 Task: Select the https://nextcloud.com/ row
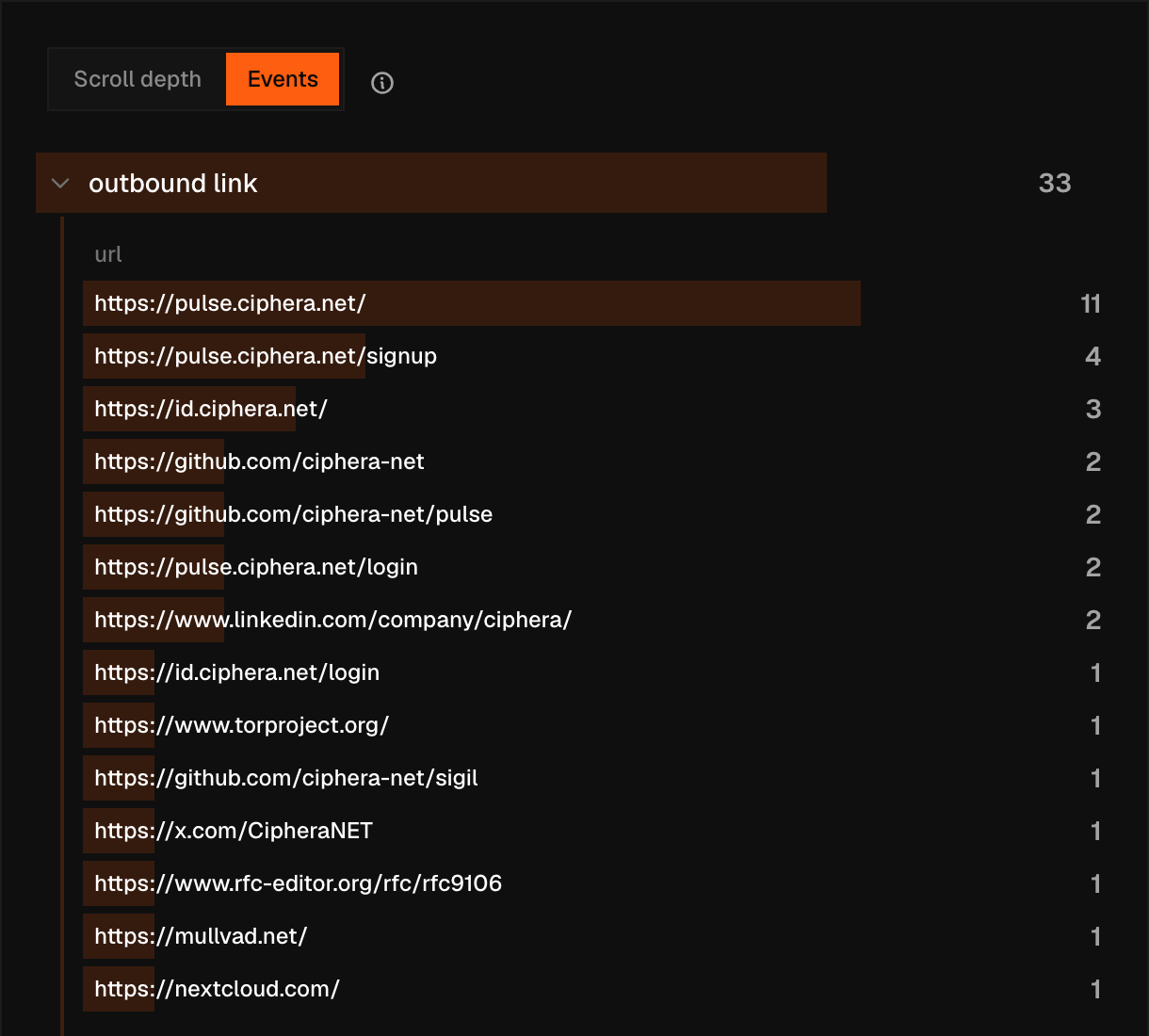tap(597, 989)
